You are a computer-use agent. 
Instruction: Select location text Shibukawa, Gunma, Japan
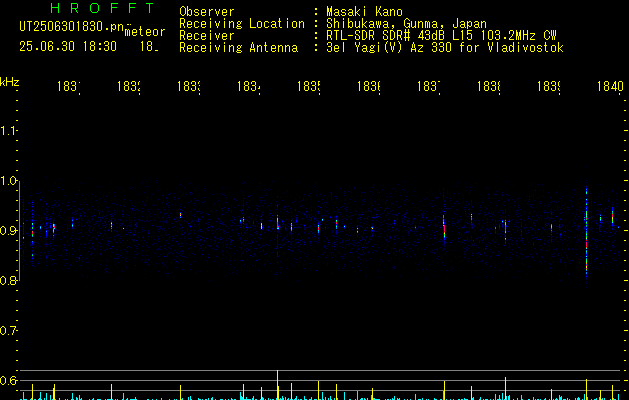click(x=406, y=24)
